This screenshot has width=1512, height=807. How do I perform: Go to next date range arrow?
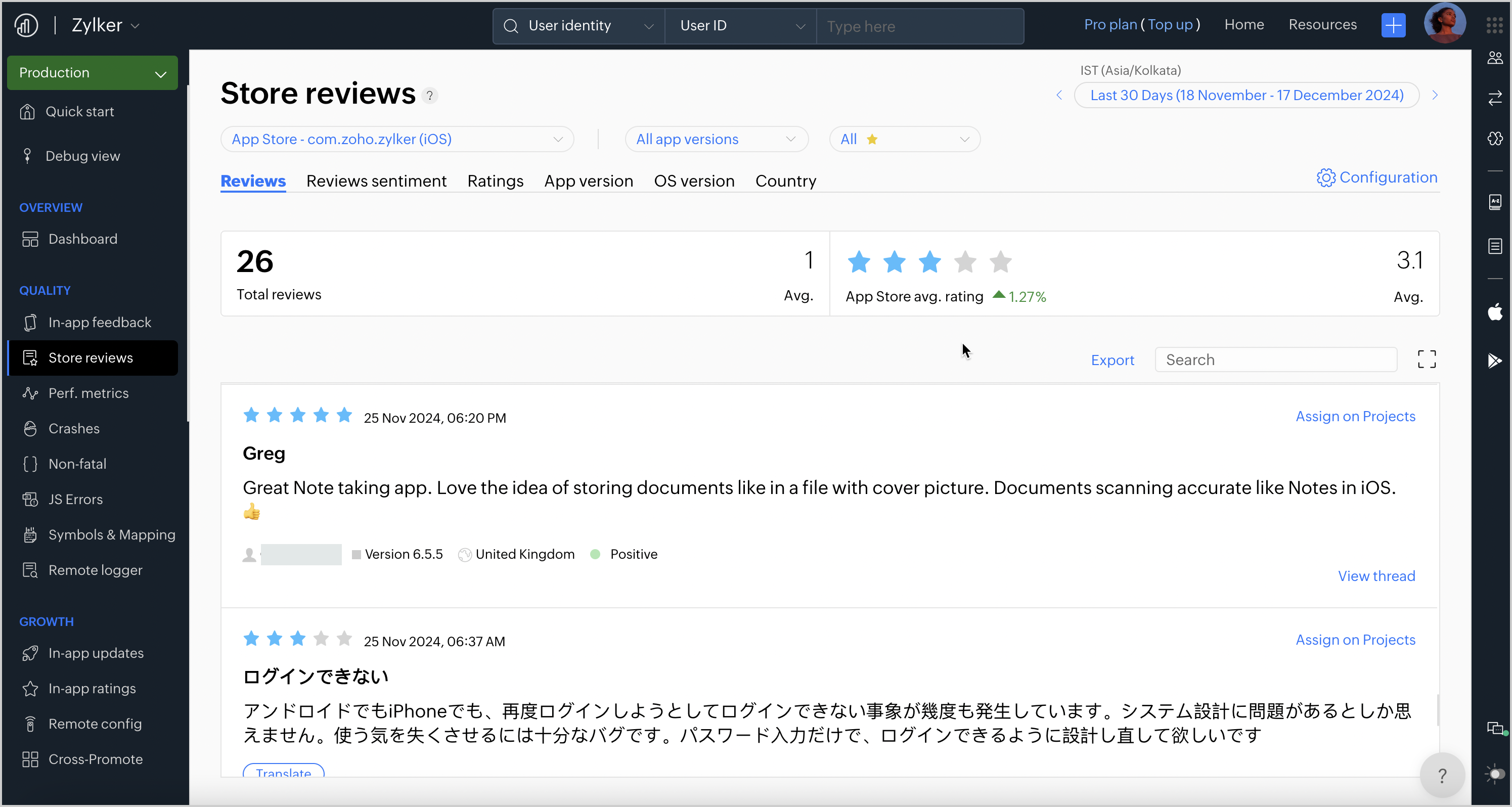tap(1435, 95)
